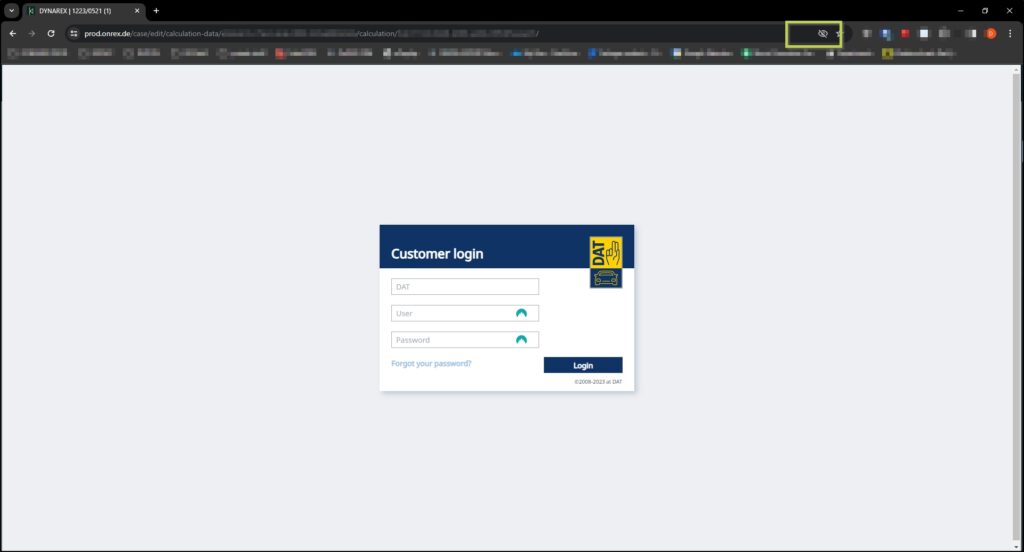Click the teal autofill icon in Password field
The height and width of the screenshot is (552, 1024).
(x=521, y=340)
